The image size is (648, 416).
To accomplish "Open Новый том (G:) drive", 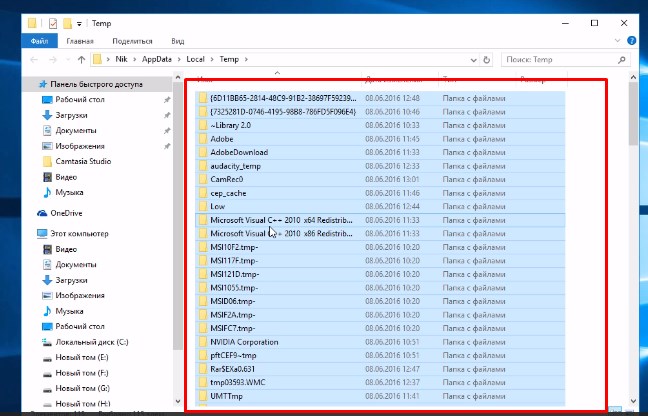I will click(x=83, y=388).
